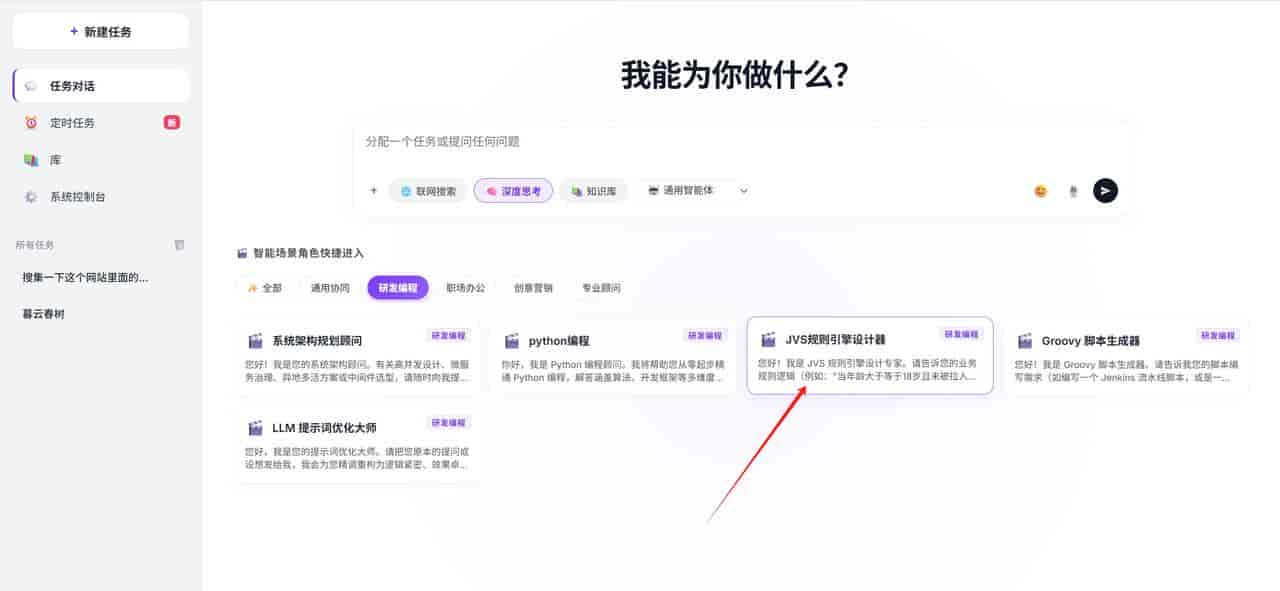Click the 研发编程 tag on python编程 card
Screen dimensions: 1280x591
point(705,336)
